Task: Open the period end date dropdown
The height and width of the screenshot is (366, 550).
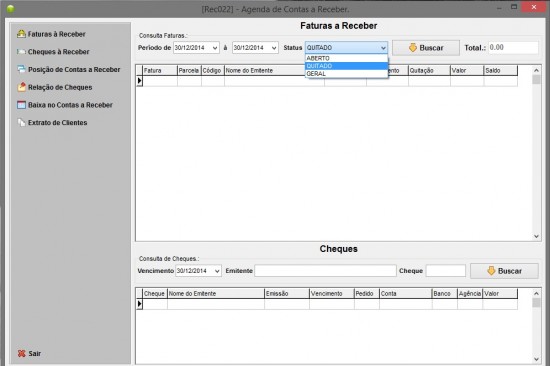Action: pos(274,48)
